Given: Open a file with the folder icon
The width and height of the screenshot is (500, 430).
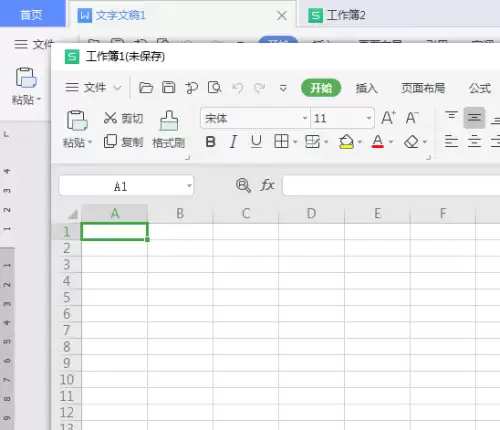Looking at the screenshot, I should click(146, 88).
